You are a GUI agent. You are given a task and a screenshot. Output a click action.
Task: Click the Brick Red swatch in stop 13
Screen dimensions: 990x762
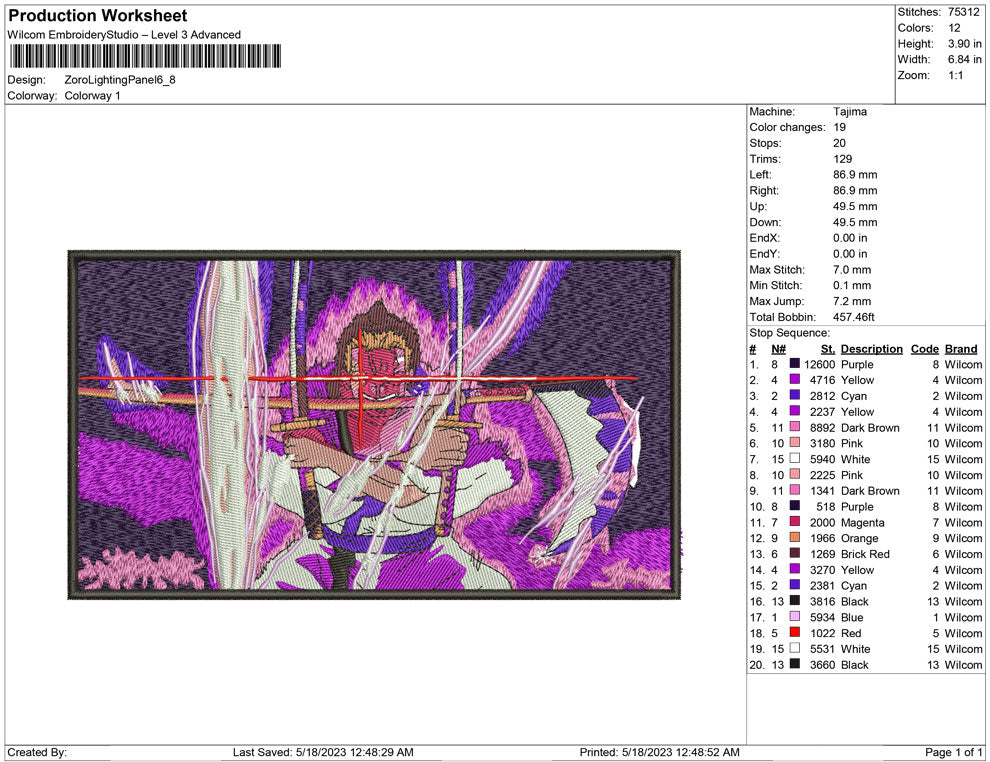(795, 553)
